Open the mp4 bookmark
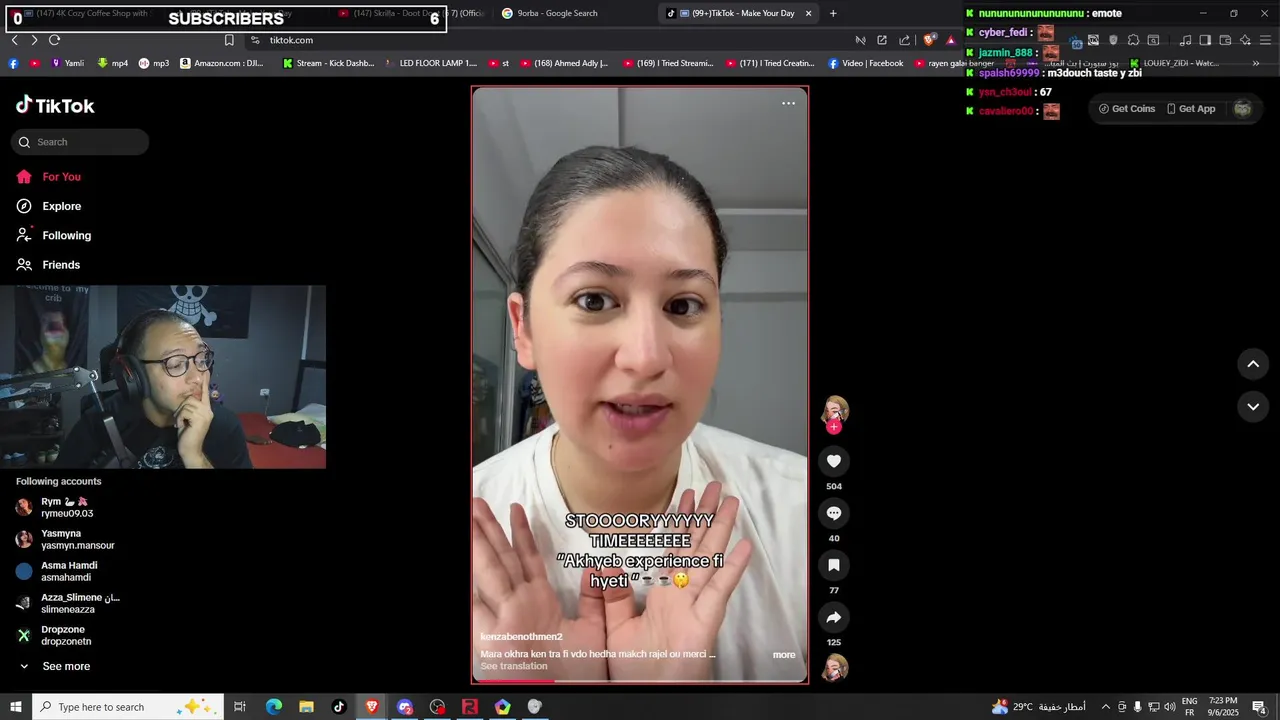Image resolution: width=1280 pixels, height=720 pixels. [x=113, y=63]
